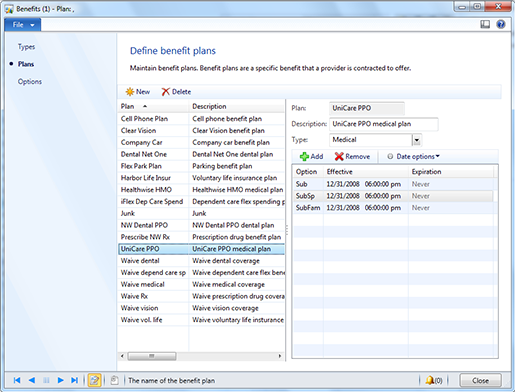Screen dimensions: 515x392
Task: Click the Plan name field UniCare PPO
Action: 367,108
